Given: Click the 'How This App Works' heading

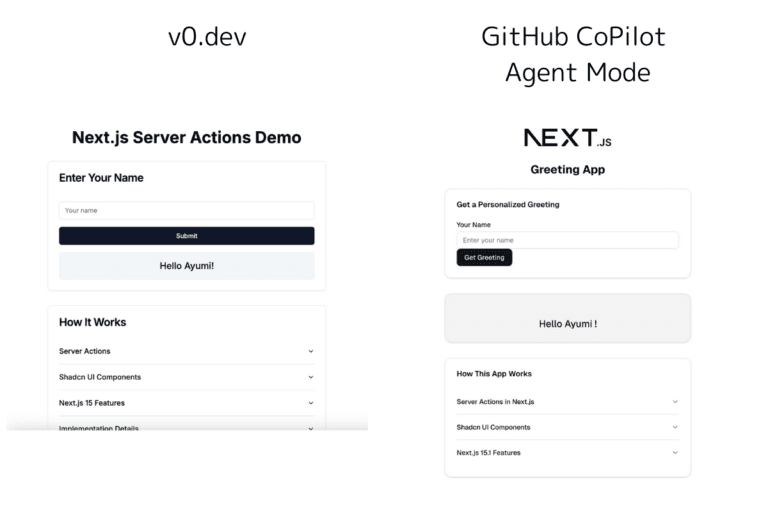Looking at the screenshot, I should coord(494,374).
